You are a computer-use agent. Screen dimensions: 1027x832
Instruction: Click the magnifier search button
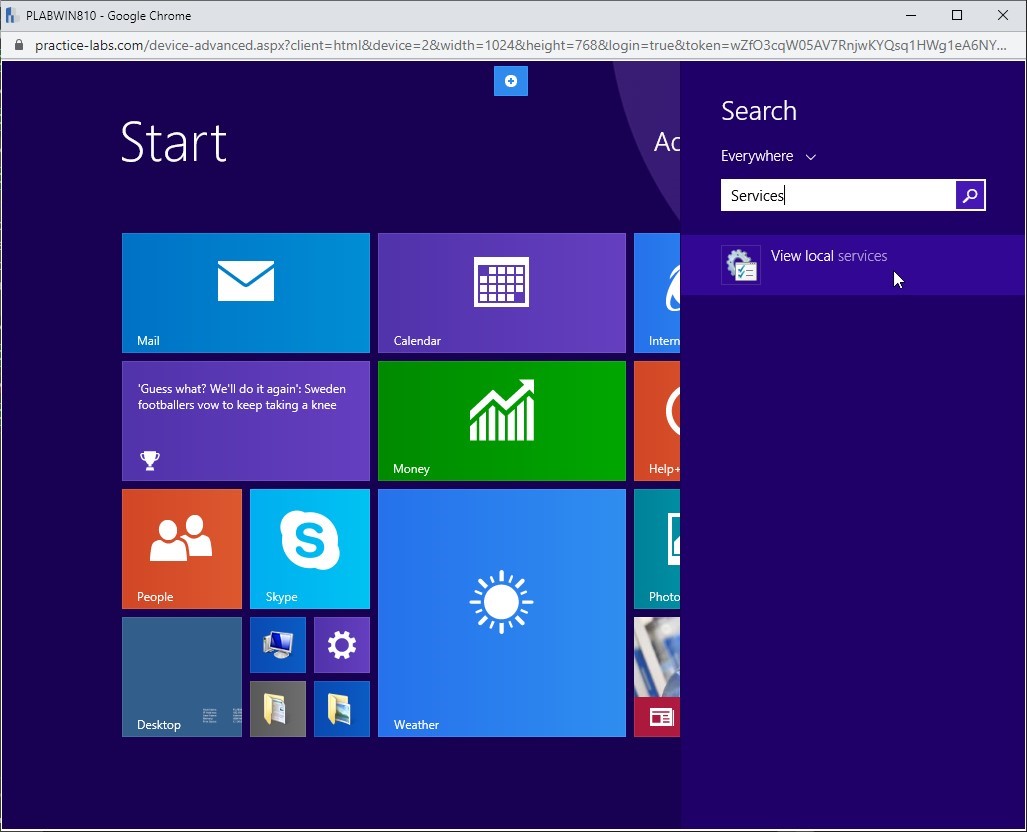click(970, 195)
